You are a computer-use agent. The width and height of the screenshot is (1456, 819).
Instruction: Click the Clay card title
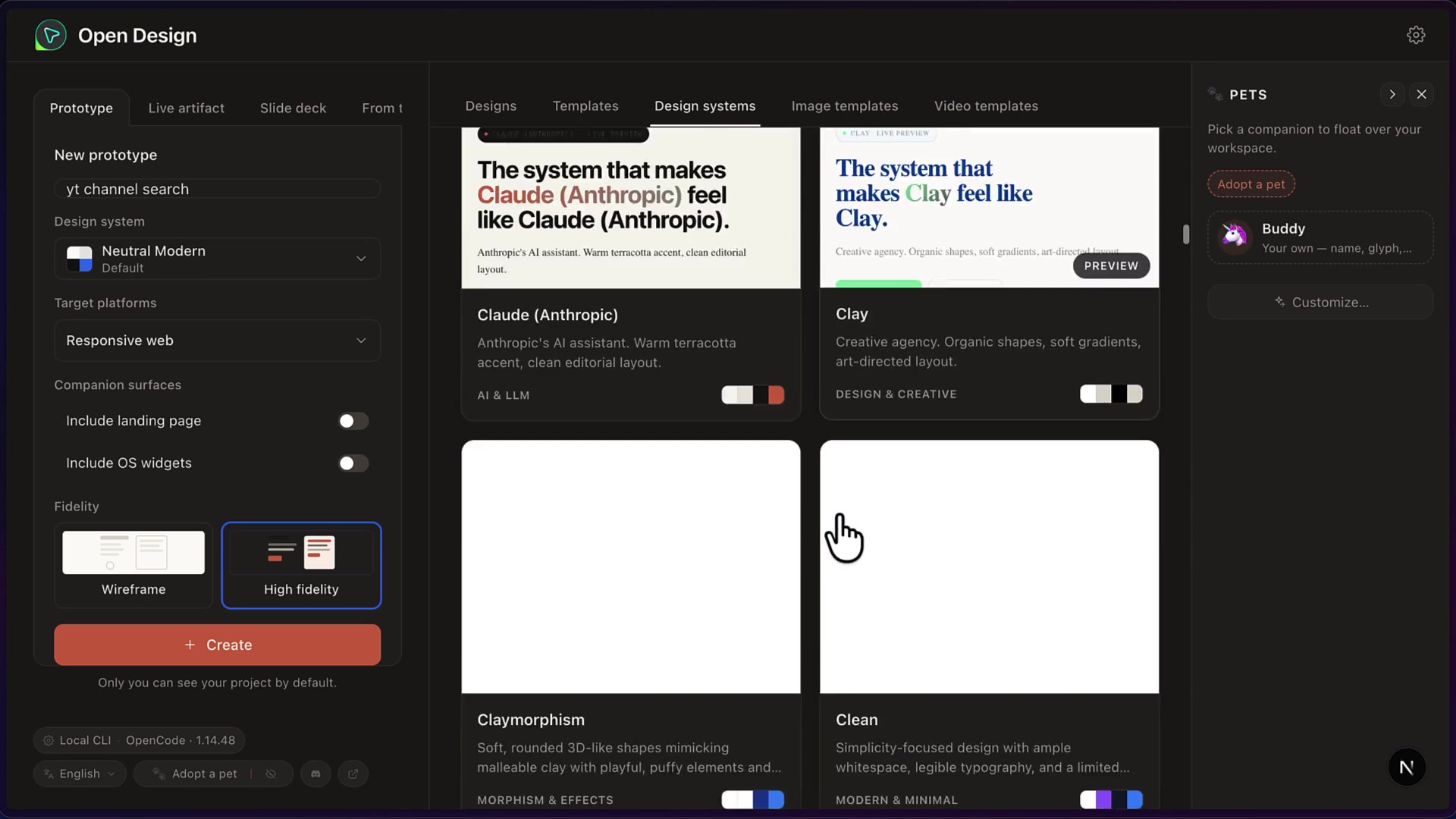(x=852, y=314)
